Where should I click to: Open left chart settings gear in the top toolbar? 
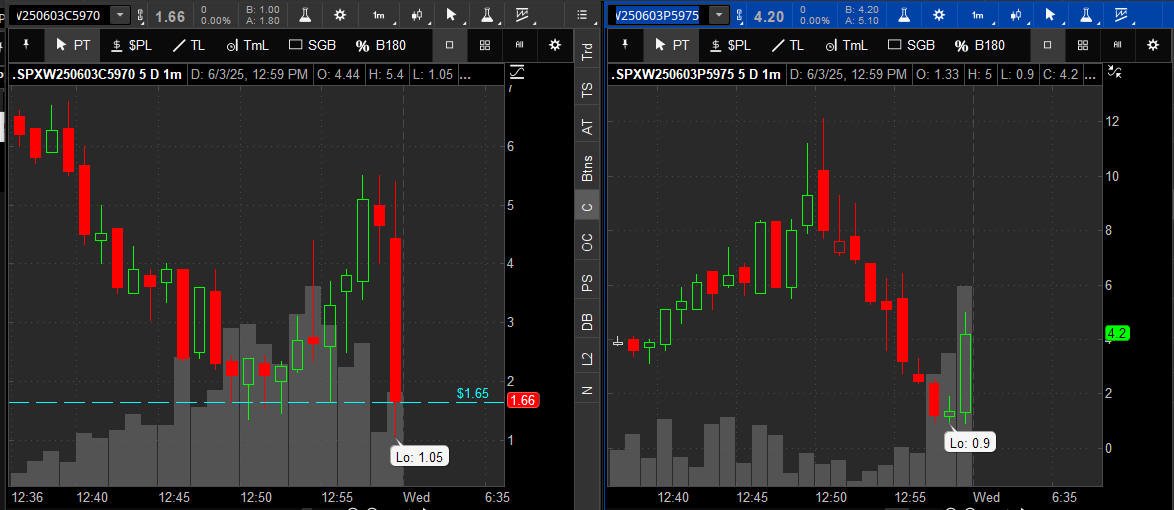click(x=340, y=14)
